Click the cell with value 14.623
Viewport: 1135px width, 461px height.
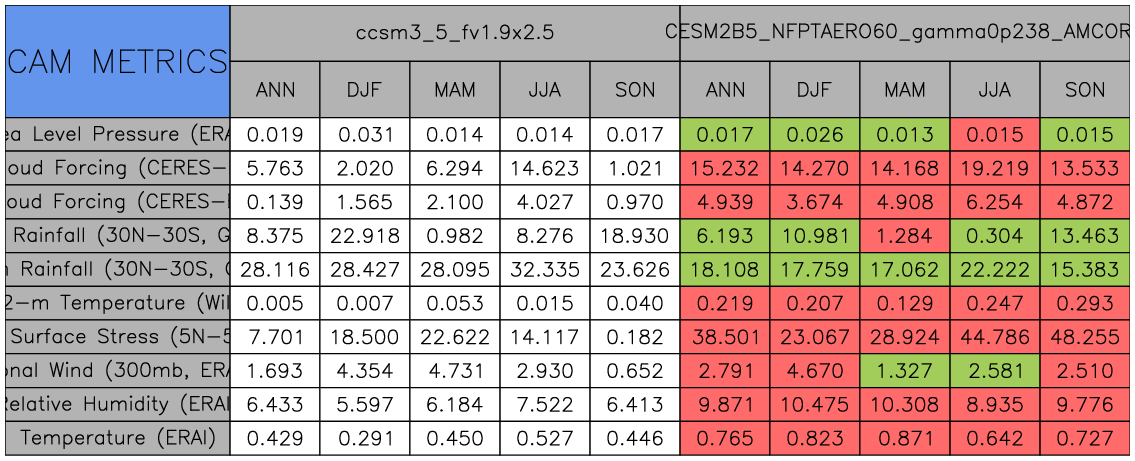pyautogui.click(x=545, y=168)
